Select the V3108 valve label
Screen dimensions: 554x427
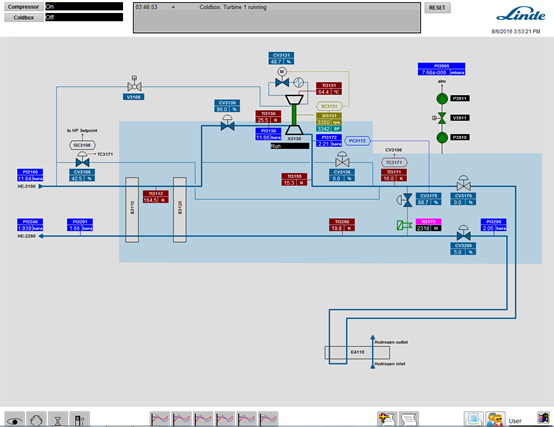point(134,97)
